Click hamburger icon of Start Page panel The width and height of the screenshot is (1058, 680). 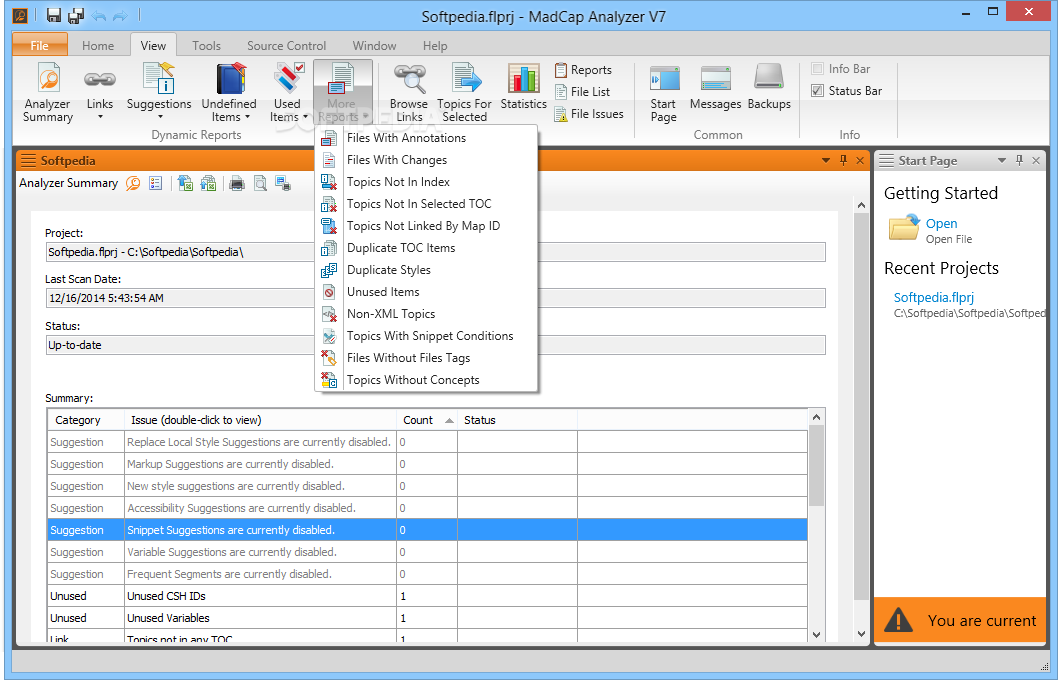coord(887,161)
